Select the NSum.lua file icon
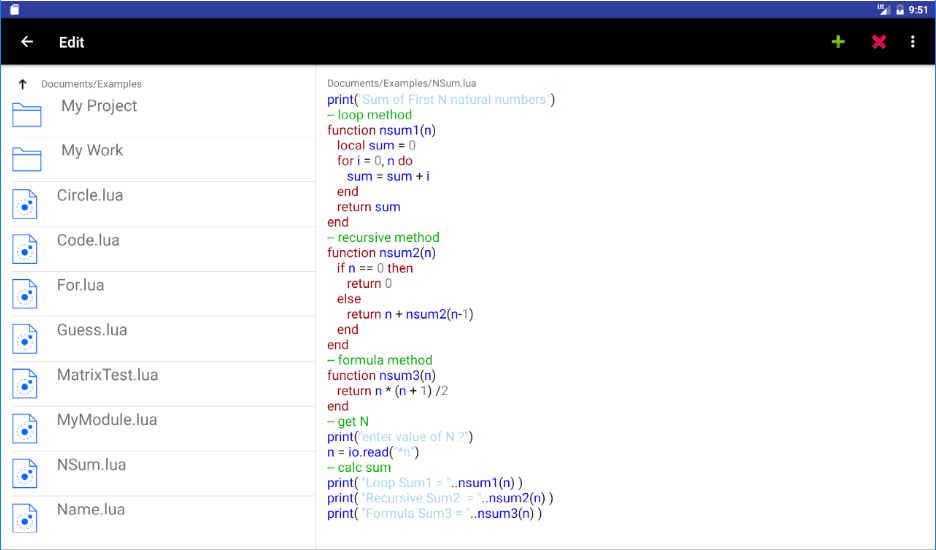The height and width of the screenshot is (550, 936). coord(25,474)
